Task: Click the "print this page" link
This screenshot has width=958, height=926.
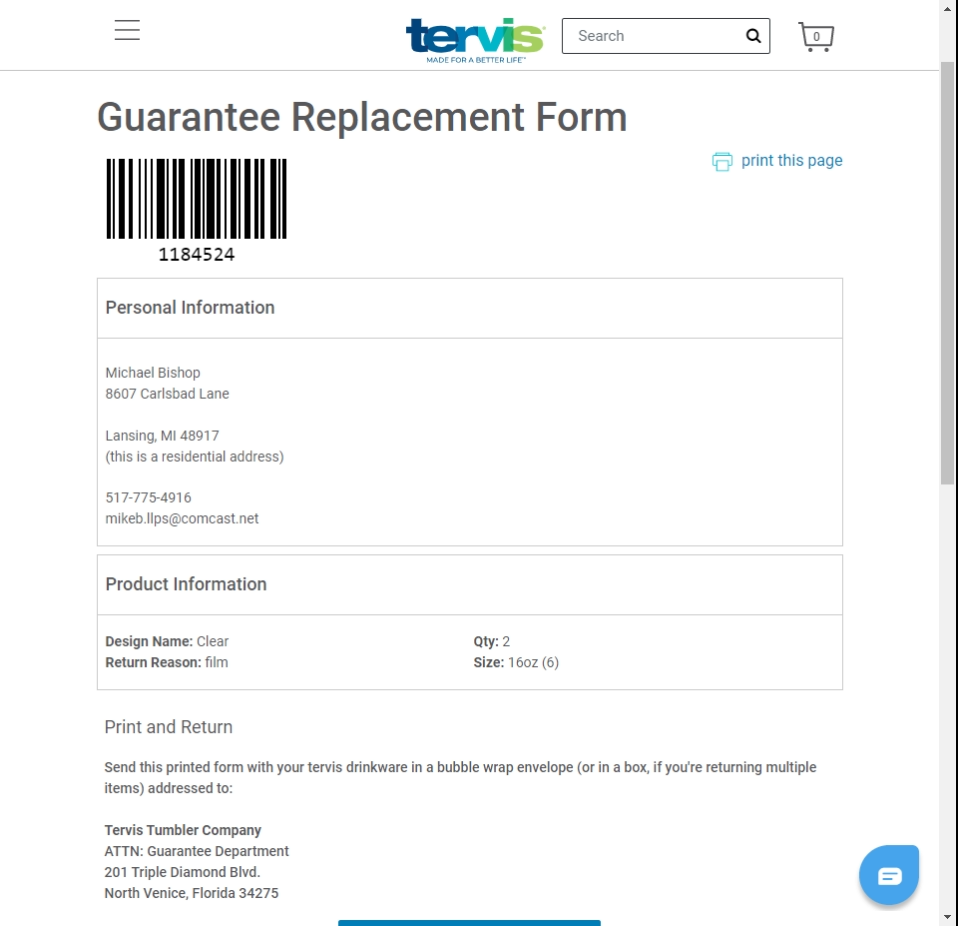Action: 791,161
